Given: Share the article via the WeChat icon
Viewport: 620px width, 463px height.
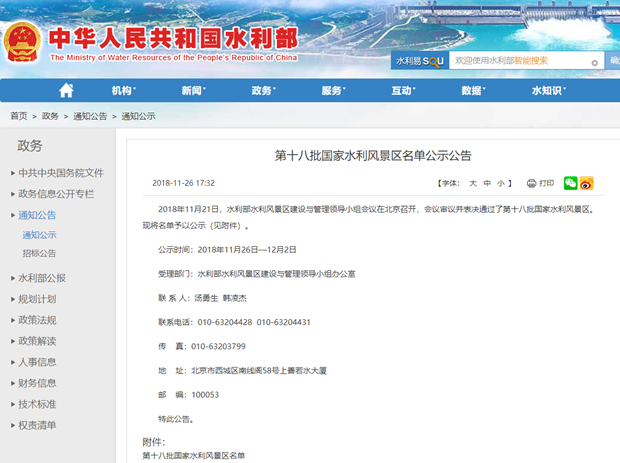Looking at the screenshot, I should pos(570,184).
